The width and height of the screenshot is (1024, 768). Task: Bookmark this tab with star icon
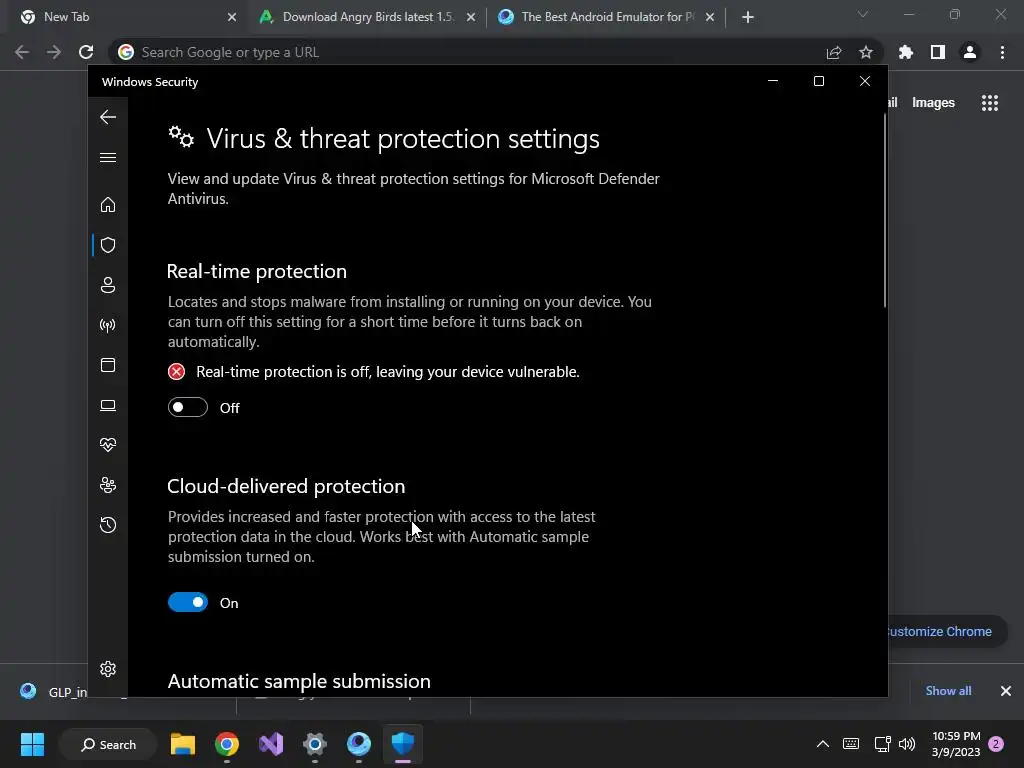[x=866, y=52]
